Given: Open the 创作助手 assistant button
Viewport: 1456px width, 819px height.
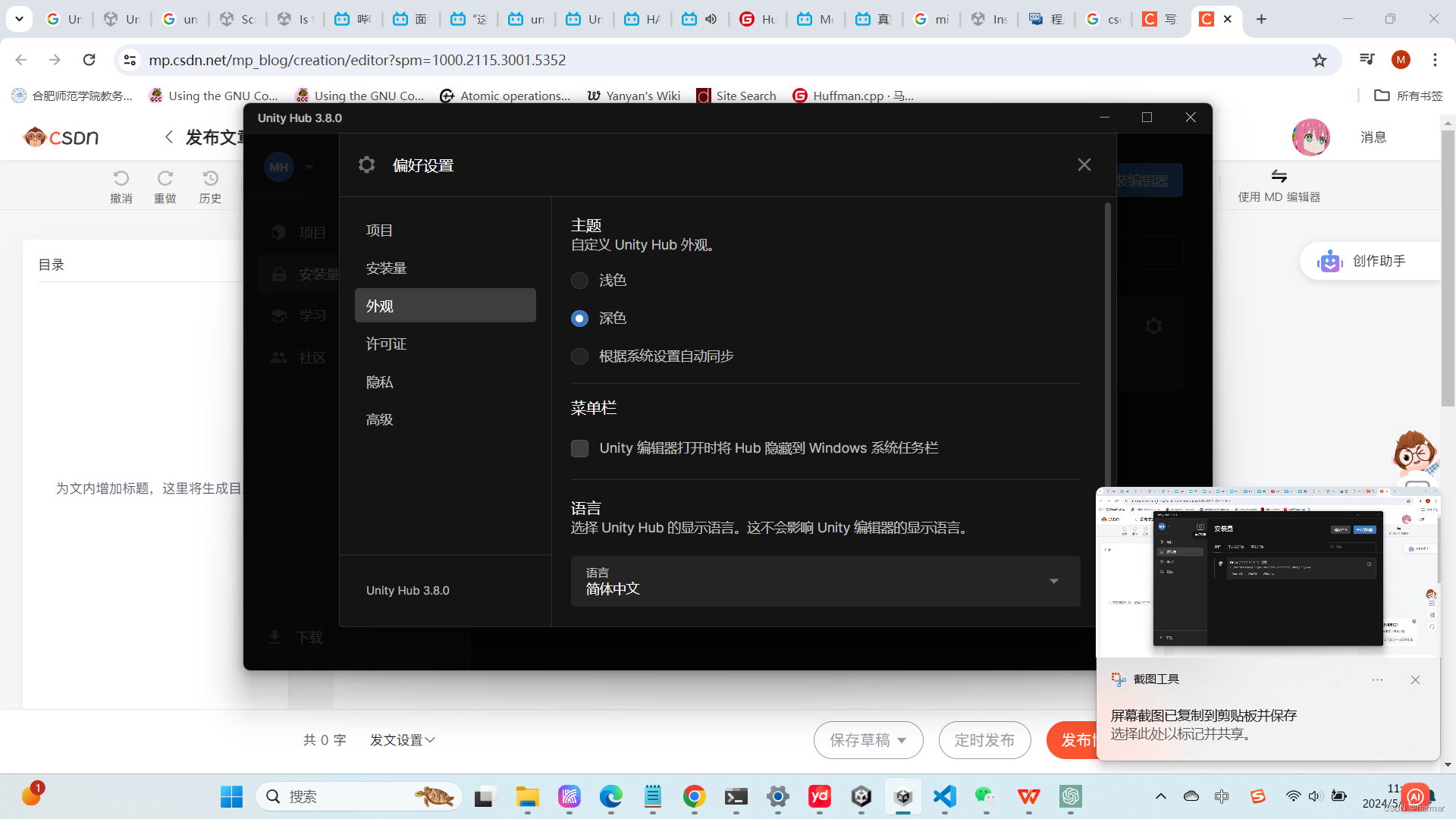Looking at the screenshot, I should pos(1369,261).
